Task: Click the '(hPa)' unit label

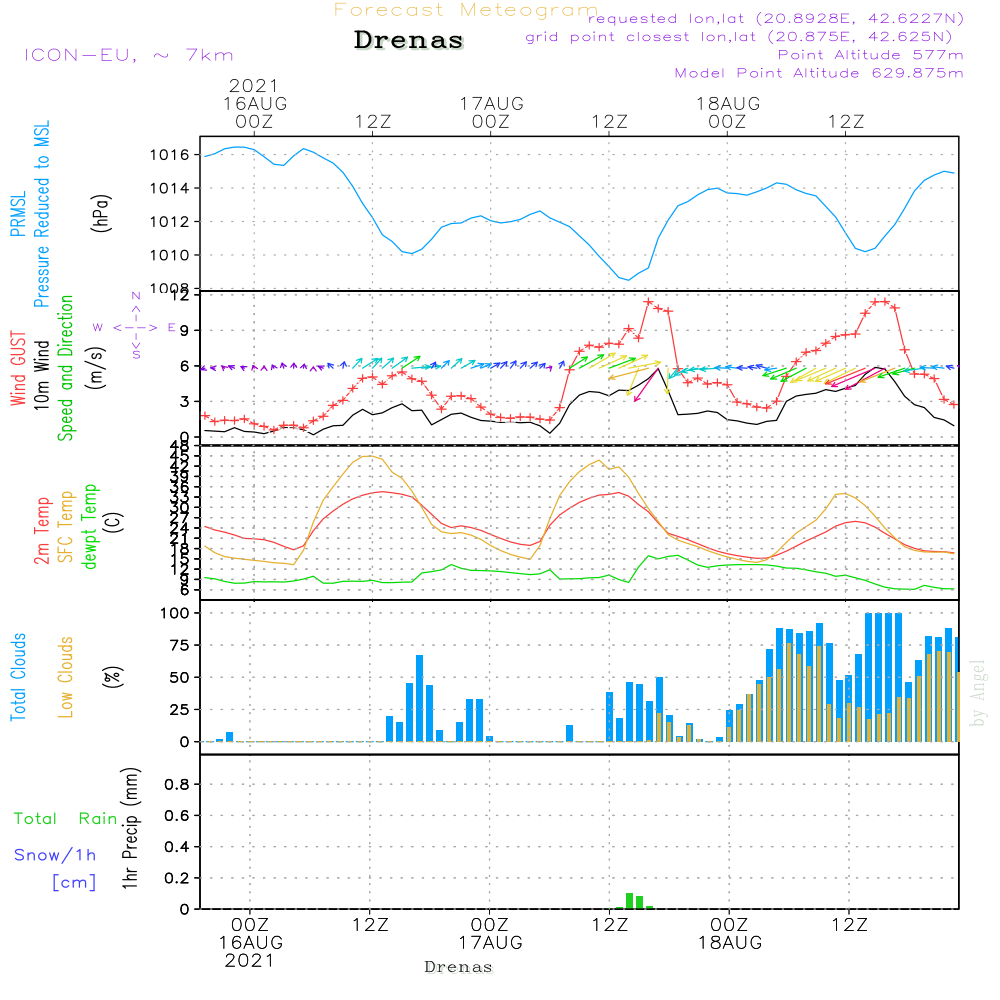Action: (x=101, y=213)
